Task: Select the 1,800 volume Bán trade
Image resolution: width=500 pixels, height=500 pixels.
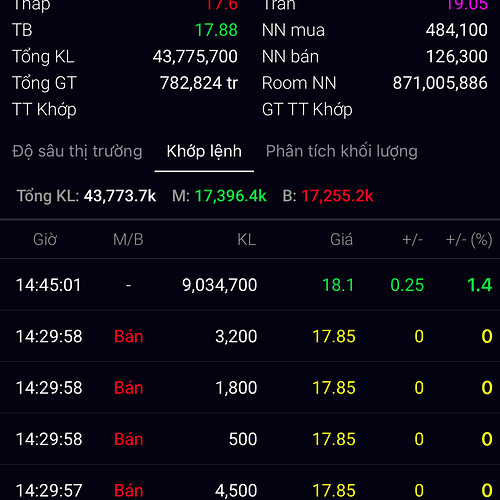Action: (x=250, y=388)
